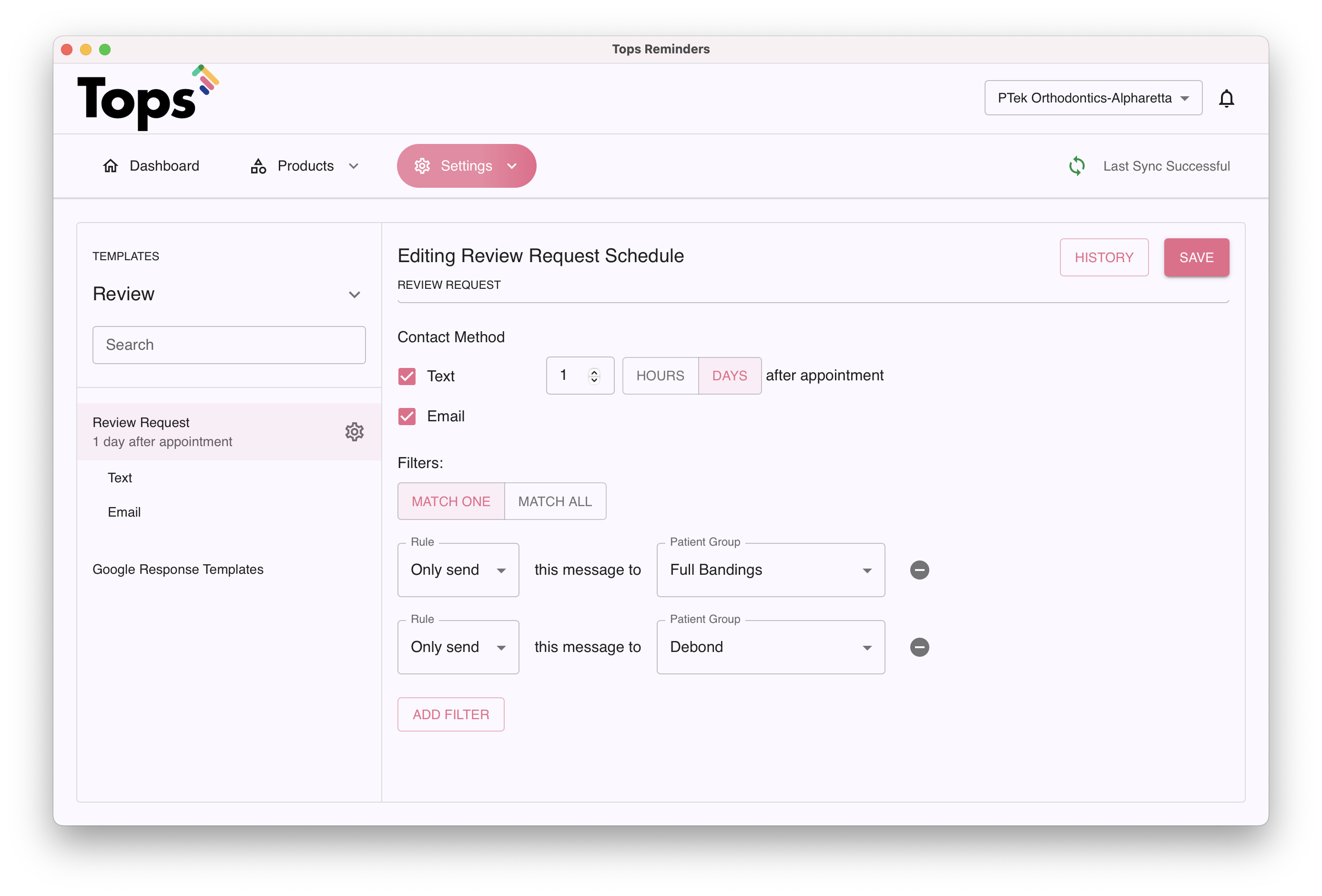Viewport: 1322px width, 896px height.
Task: Switch filters to Match All
Action: [555, 501]
